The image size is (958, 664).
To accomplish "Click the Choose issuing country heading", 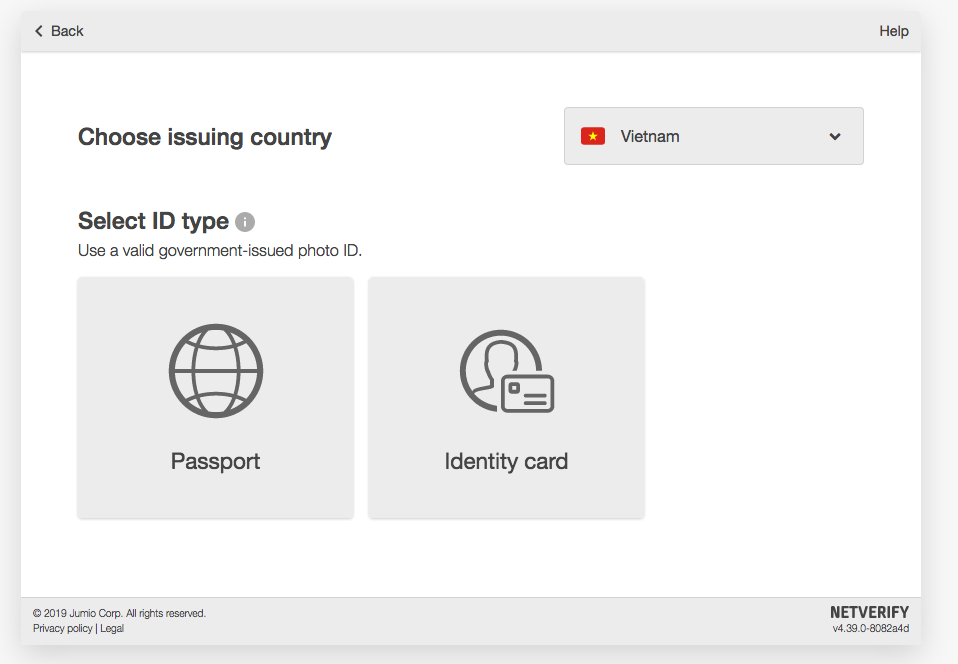I will tap(205, 137).
